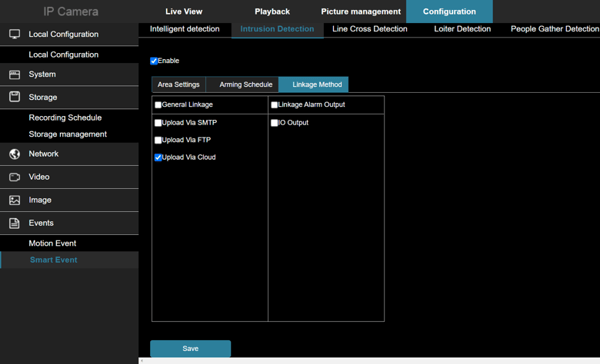Screen dimensions: 600x364
Task: Open Picture management tab
Action: tap(361, 11)
